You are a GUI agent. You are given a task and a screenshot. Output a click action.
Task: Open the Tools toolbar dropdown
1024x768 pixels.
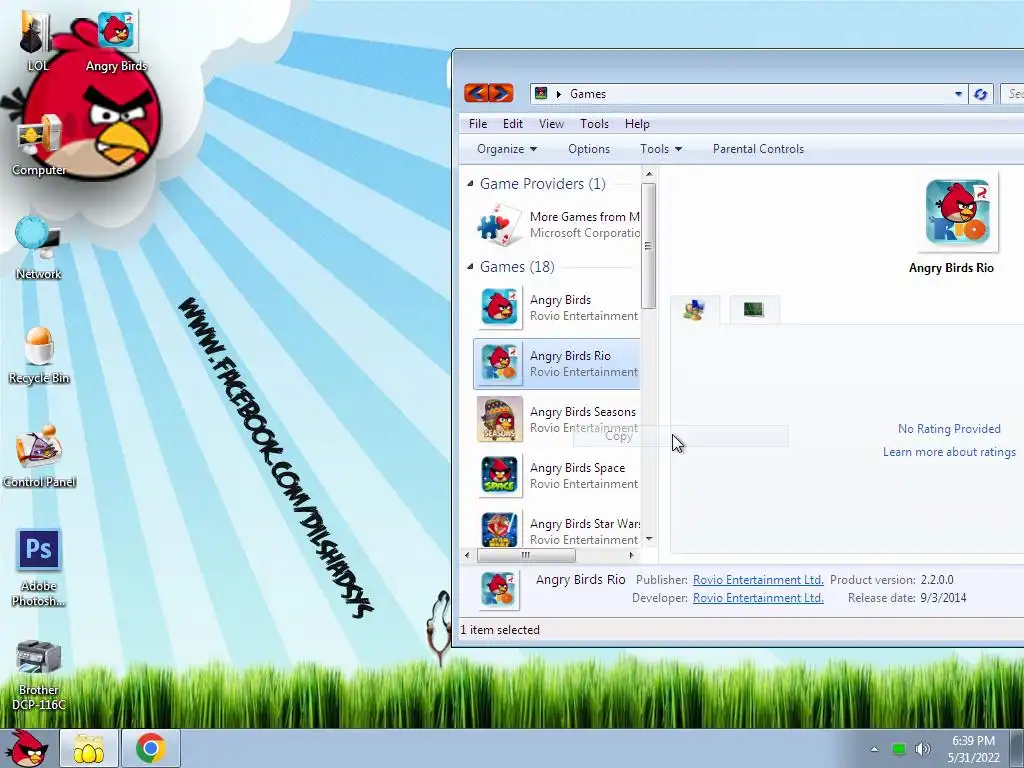(661, 149)
